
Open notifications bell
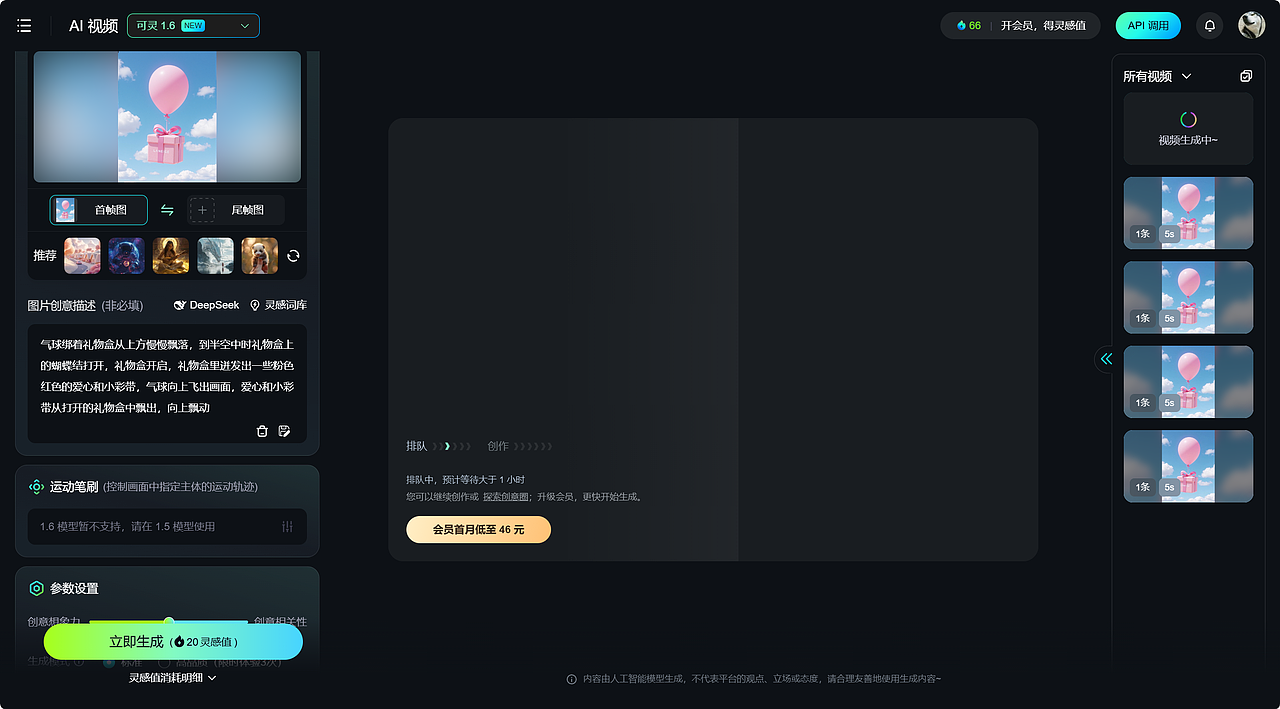1210,26
